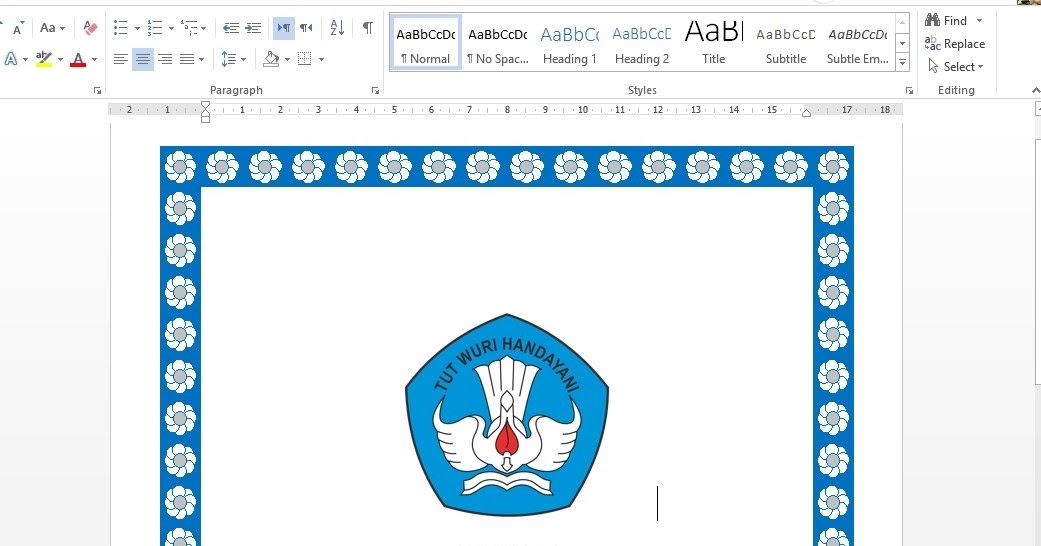
Task: Toggle Show/Hide paragraph marks
Action: tap(367, 28)
